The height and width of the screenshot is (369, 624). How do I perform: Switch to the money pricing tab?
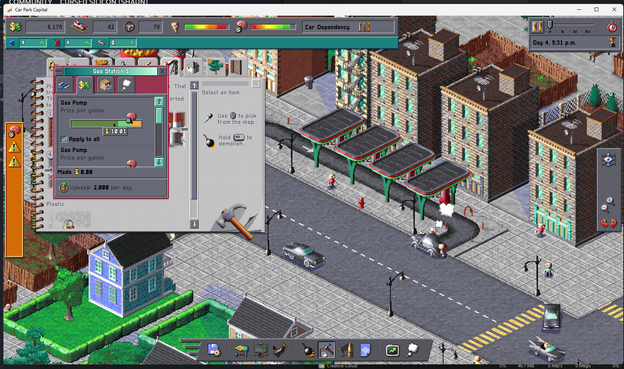(84, 85)
